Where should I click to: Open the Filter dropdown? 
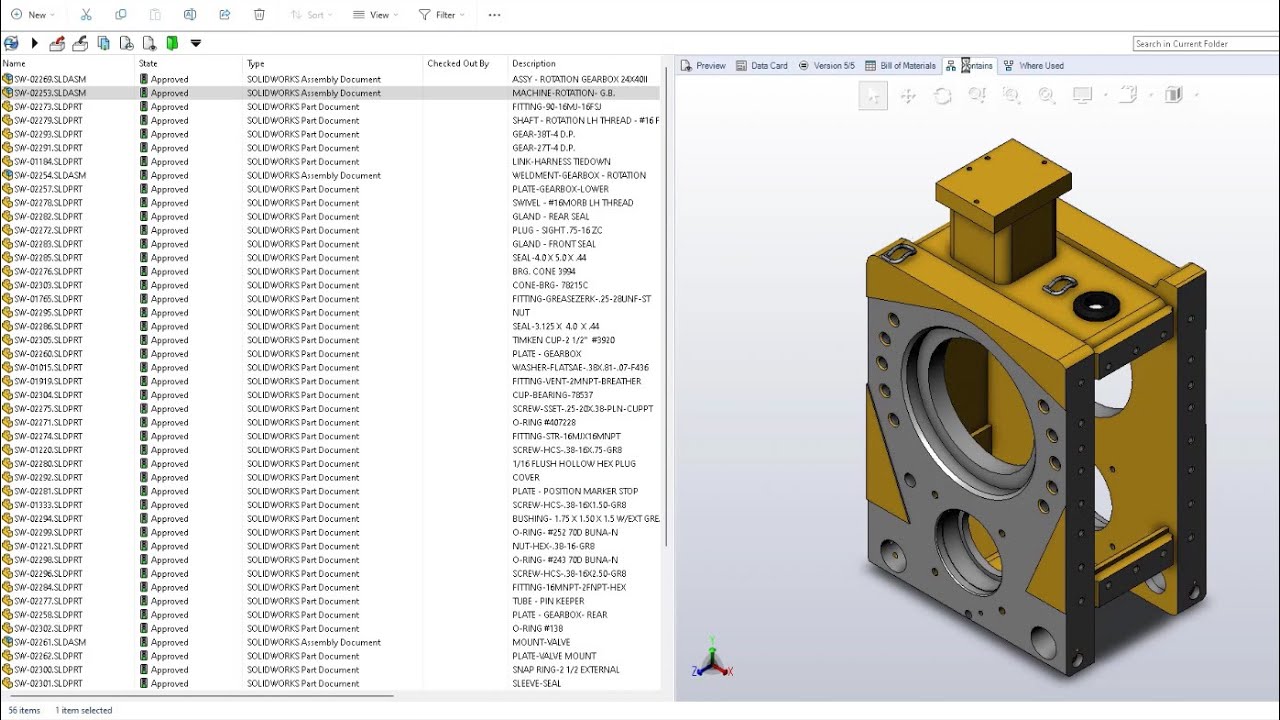point(441,15)
